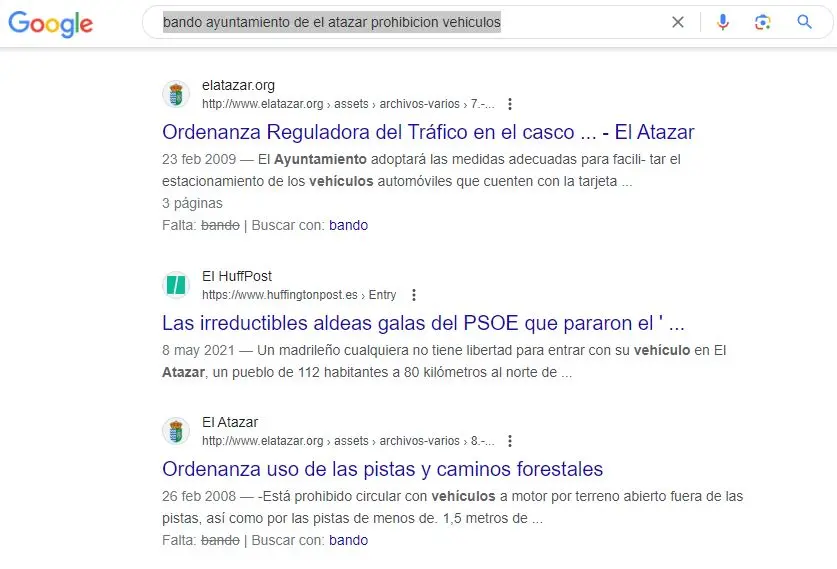Search with 'bando' under forest tracks result
The width and height of the screenshot is (837, 569).
pos(348,540)
